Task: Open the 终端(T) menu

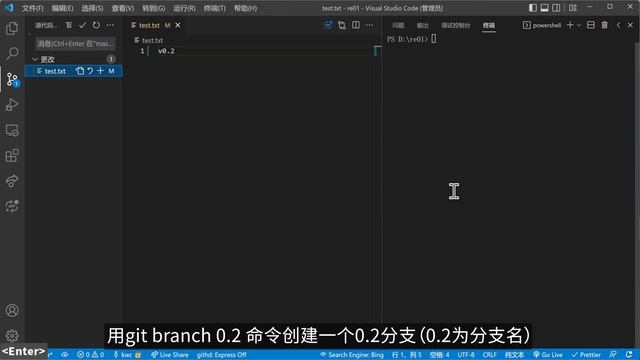Action: 214,8
